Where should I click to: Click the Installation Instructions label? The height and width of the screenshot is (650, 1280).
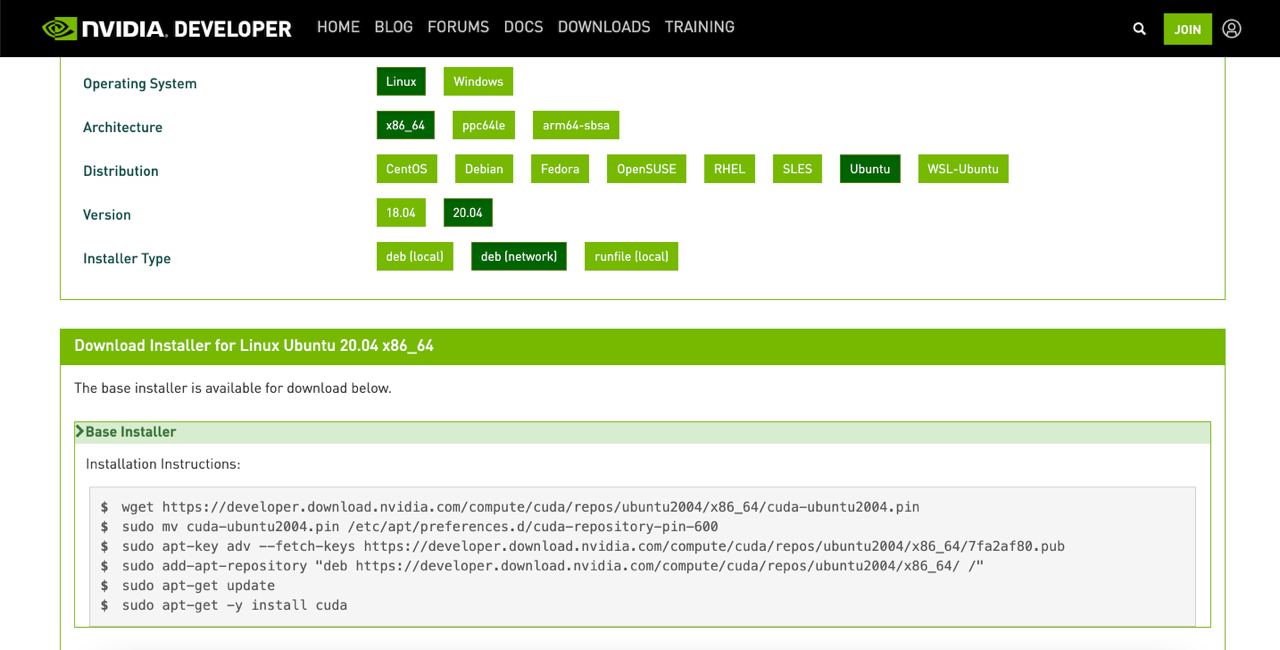click(x=163, y=464)
